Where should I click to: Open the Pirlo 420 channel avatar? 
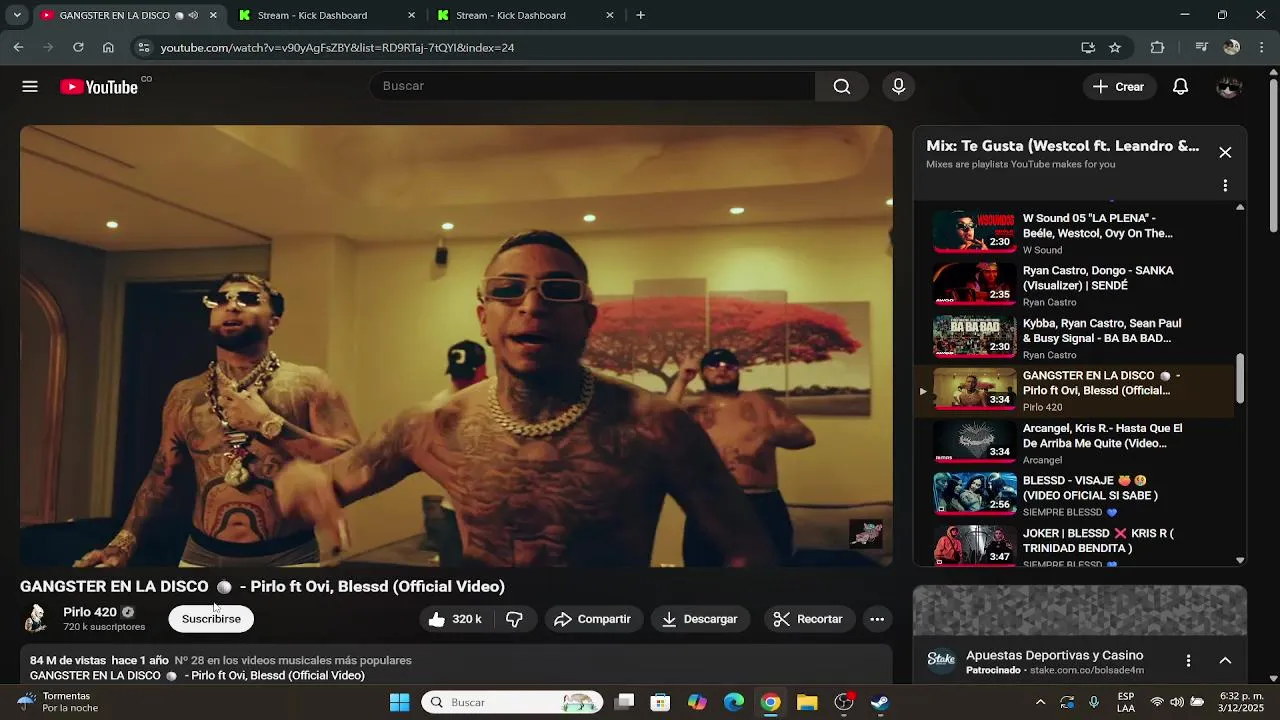tap(36, 619)
